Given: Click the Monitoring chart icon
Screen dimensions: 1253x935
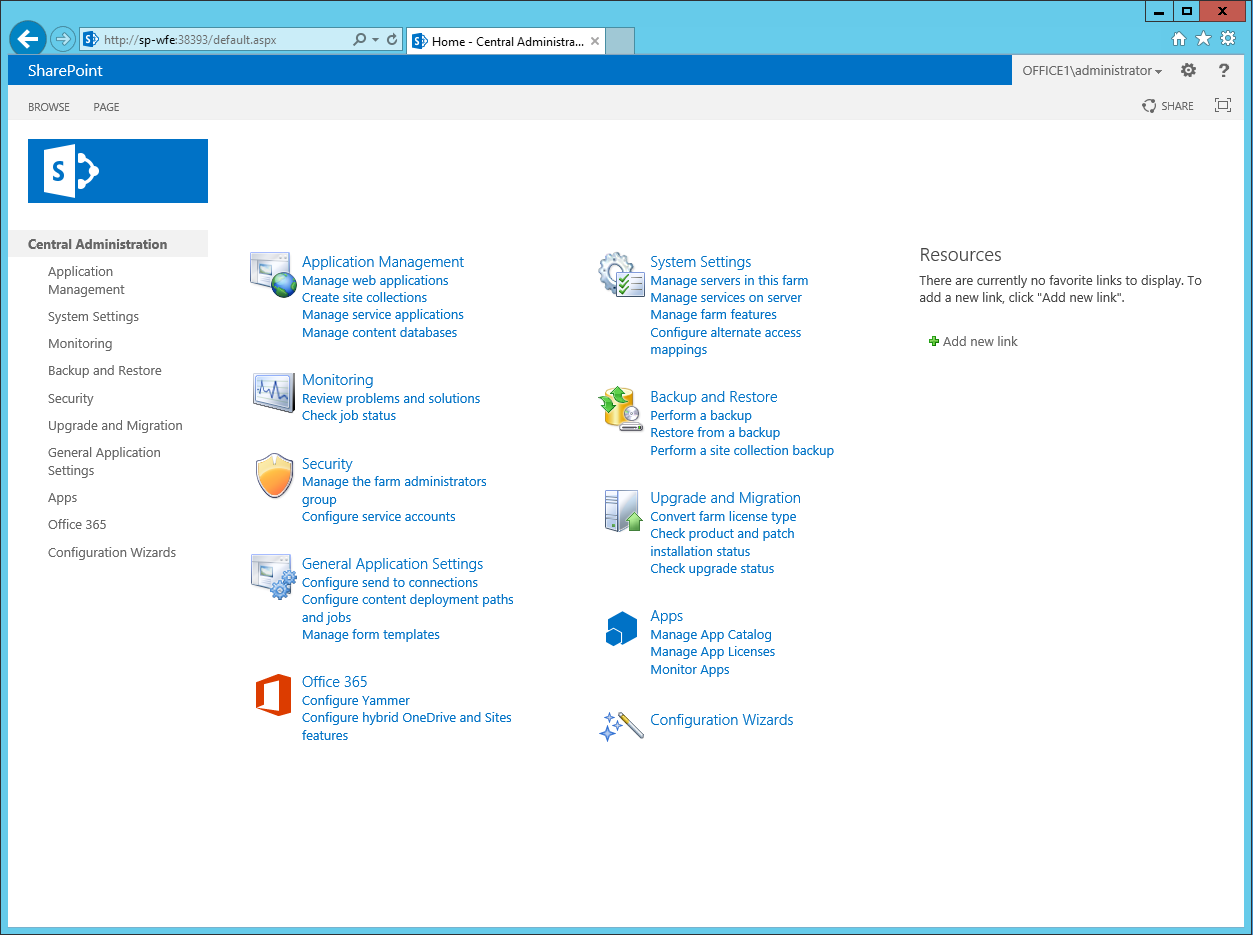Looking at the screenshot, I should (273, 392).
